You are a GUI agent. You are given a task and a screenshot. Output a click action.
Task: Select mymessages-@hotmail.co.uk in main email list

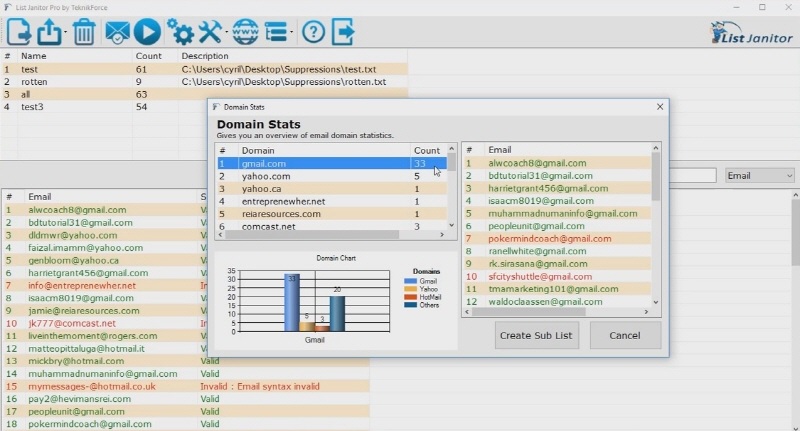click(92, 386)
